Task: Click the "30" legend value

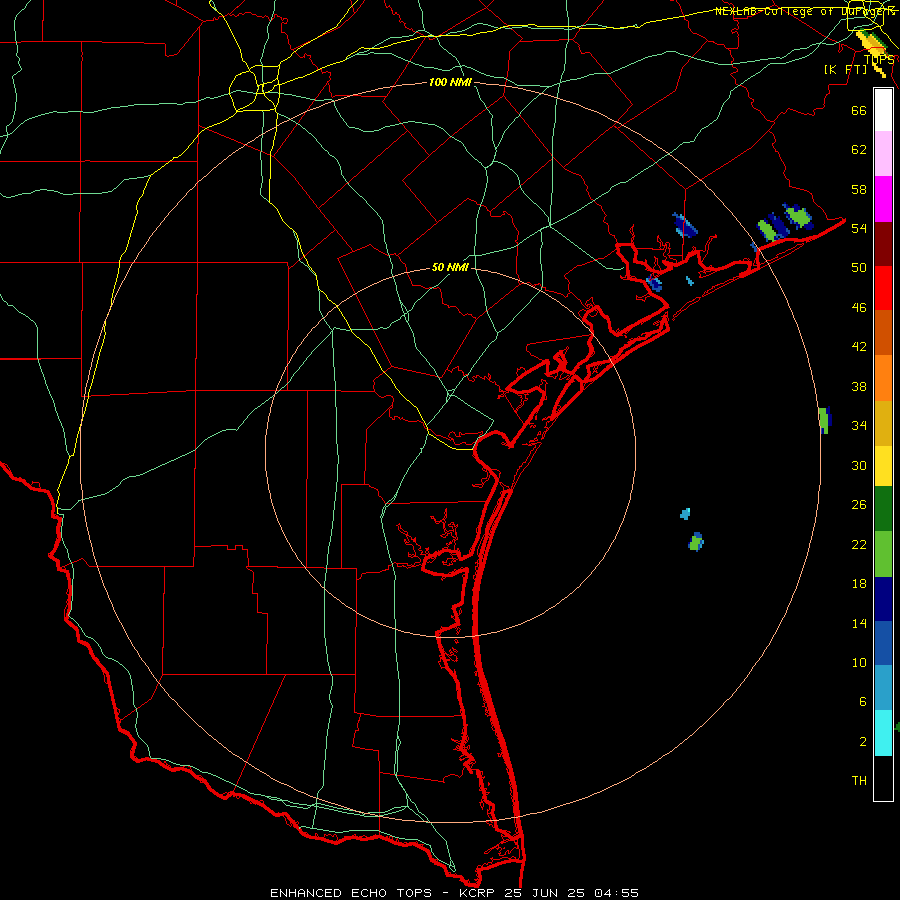Action: 859,465
